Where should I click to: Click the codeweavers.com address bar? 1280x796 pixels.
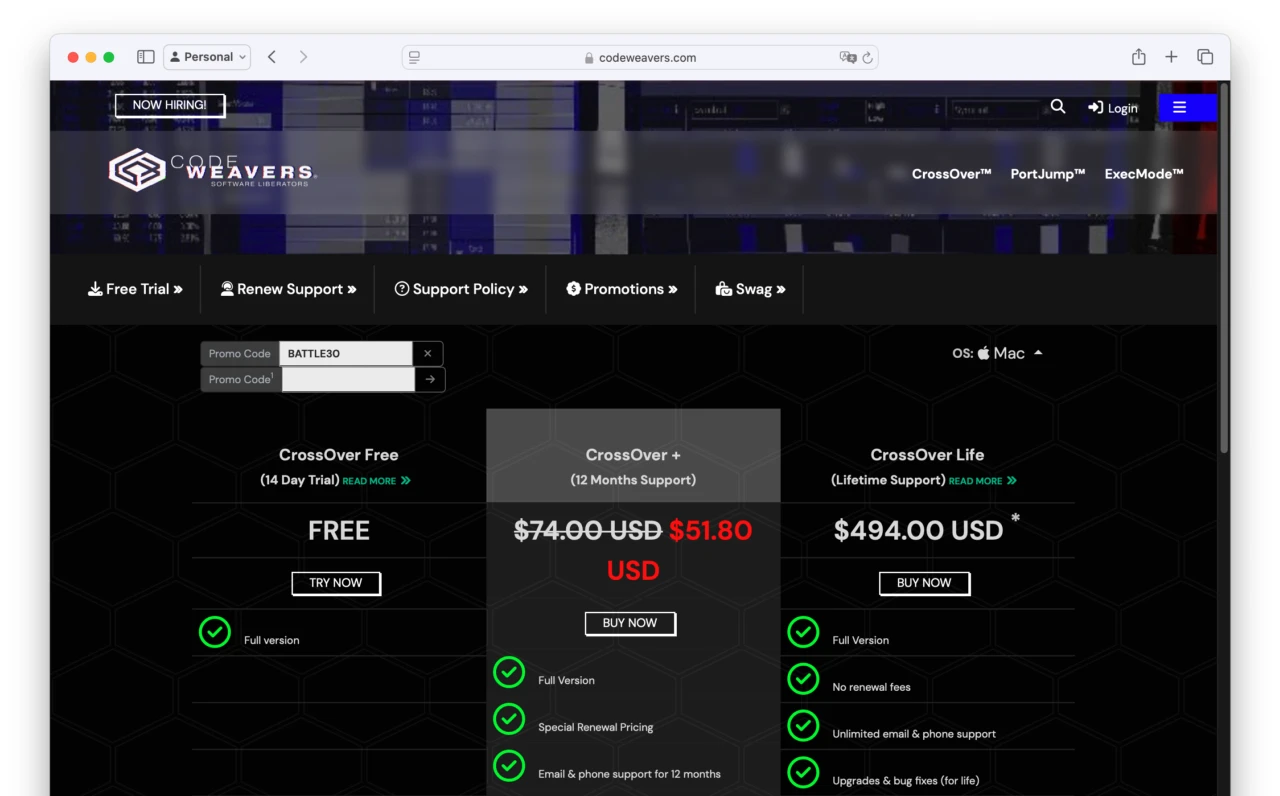(x=641, y=58)
